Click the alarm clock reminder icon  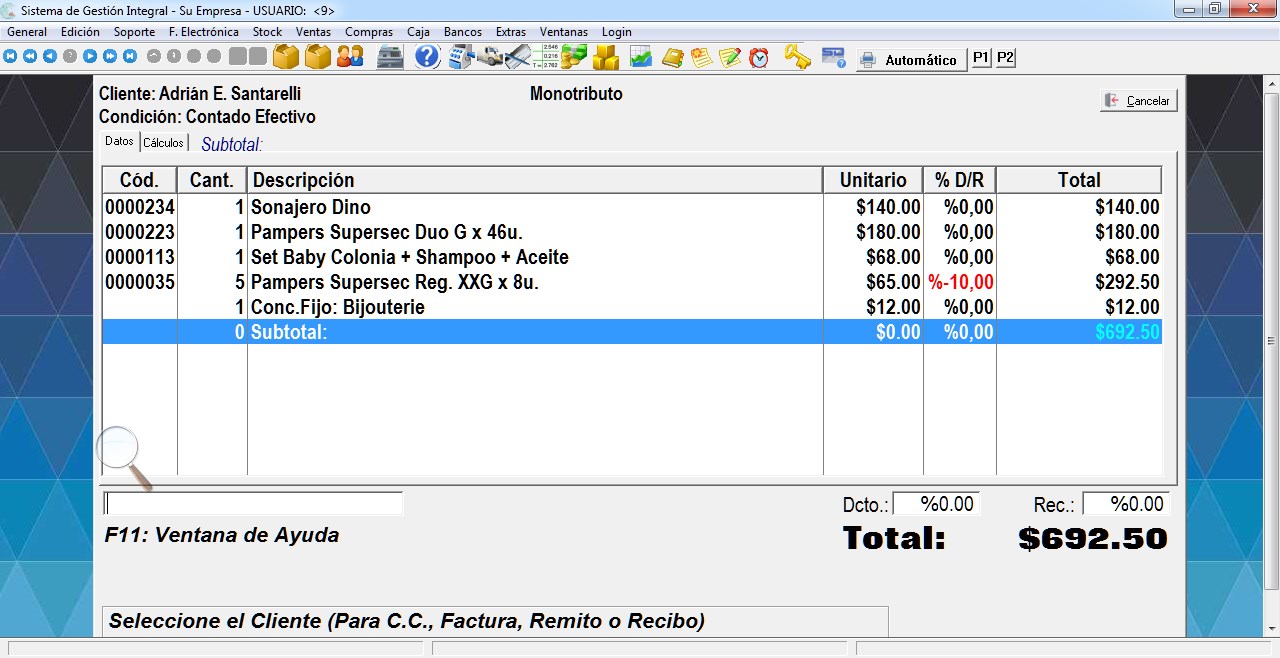tap(759, 58)
